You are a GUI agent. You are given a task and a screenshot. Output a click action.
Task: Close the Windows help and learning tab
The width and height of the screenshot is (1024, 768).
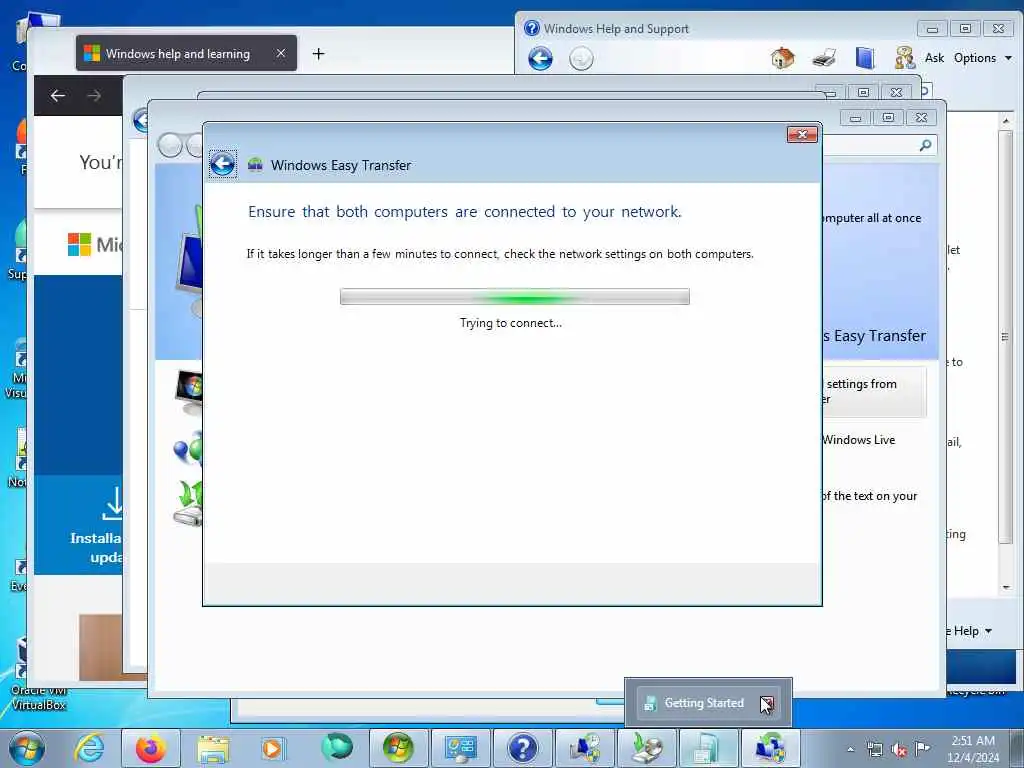click(280, 53)
